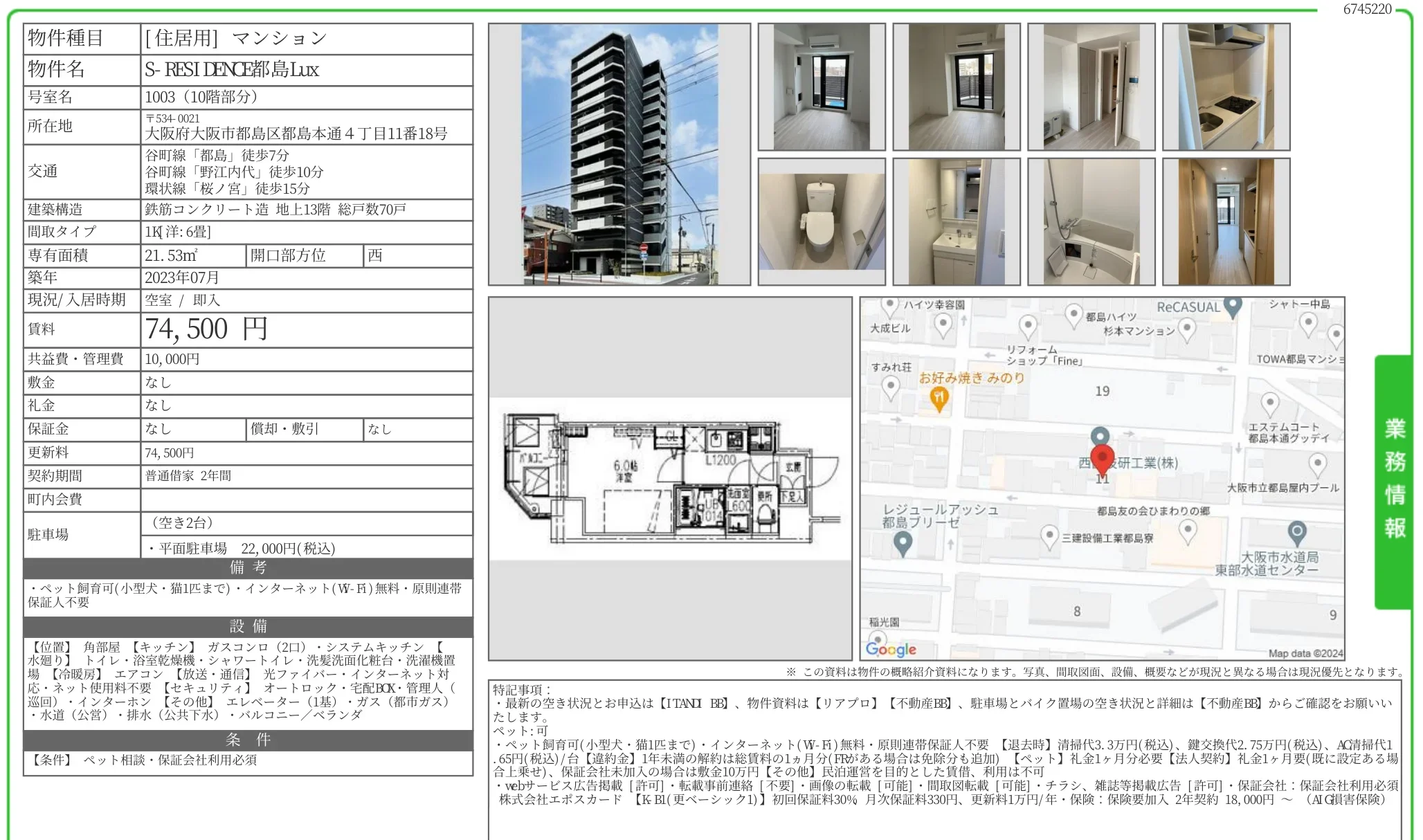This screenshot has height=840, width=1423.
Task: Click the ReCASUAL map marker
Action: tap(1233, 307)
